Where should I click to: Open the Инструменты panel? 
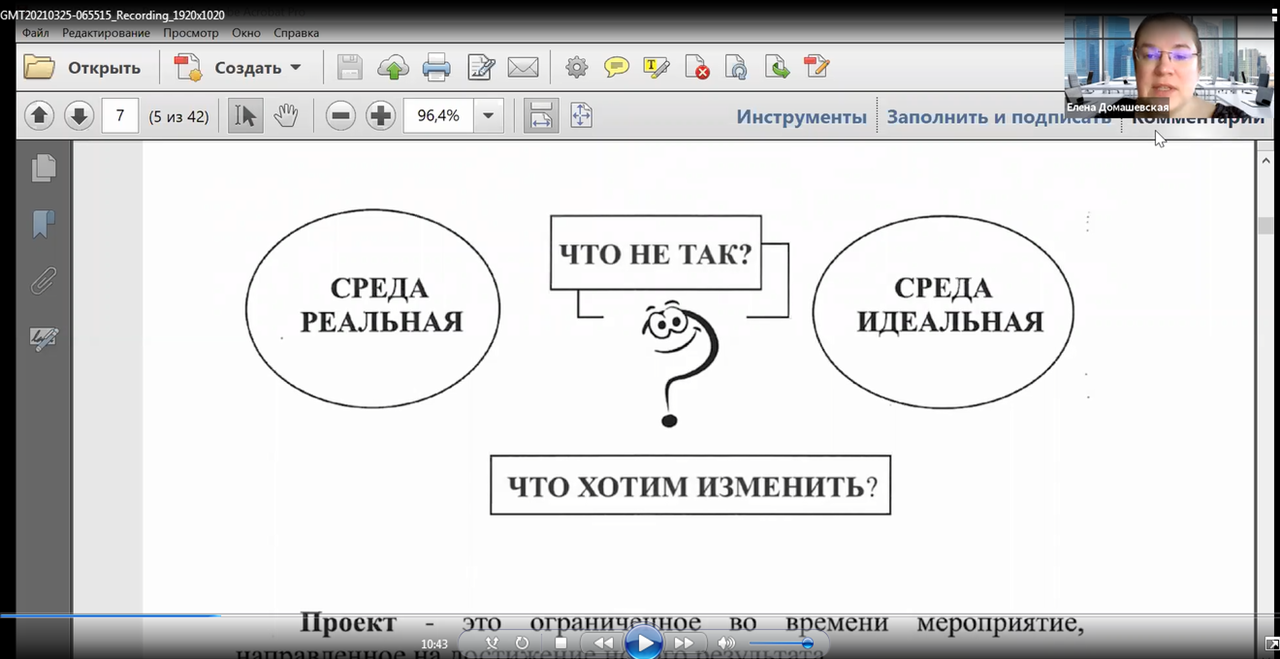coord(802,117)
